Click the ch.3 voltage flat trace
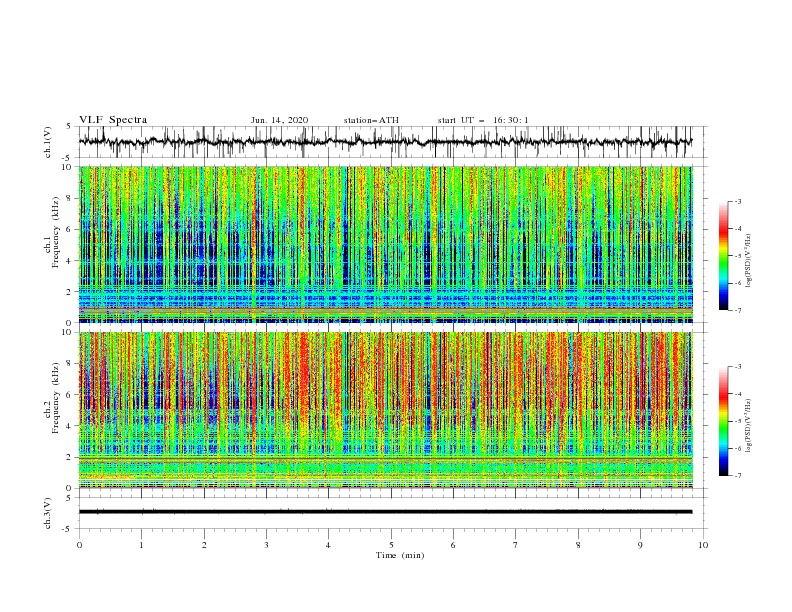Viewport: 792px width, 612px height. coord(385,512)
